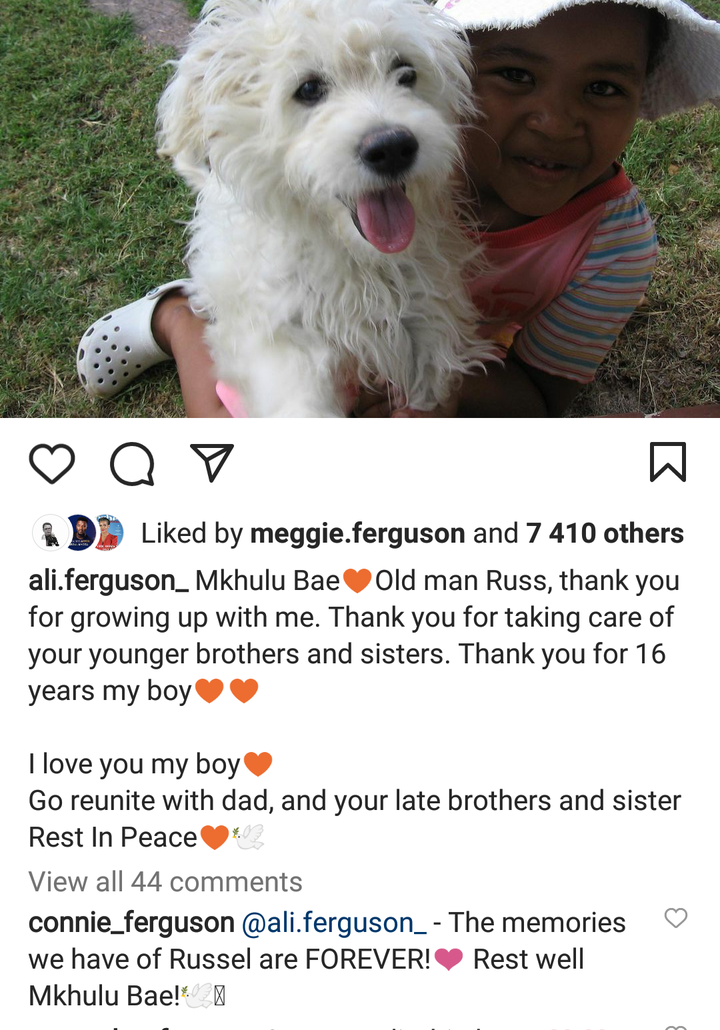
Task: Tap the @ali.ferguson_ mention in comment
Action: click(334, 923)
